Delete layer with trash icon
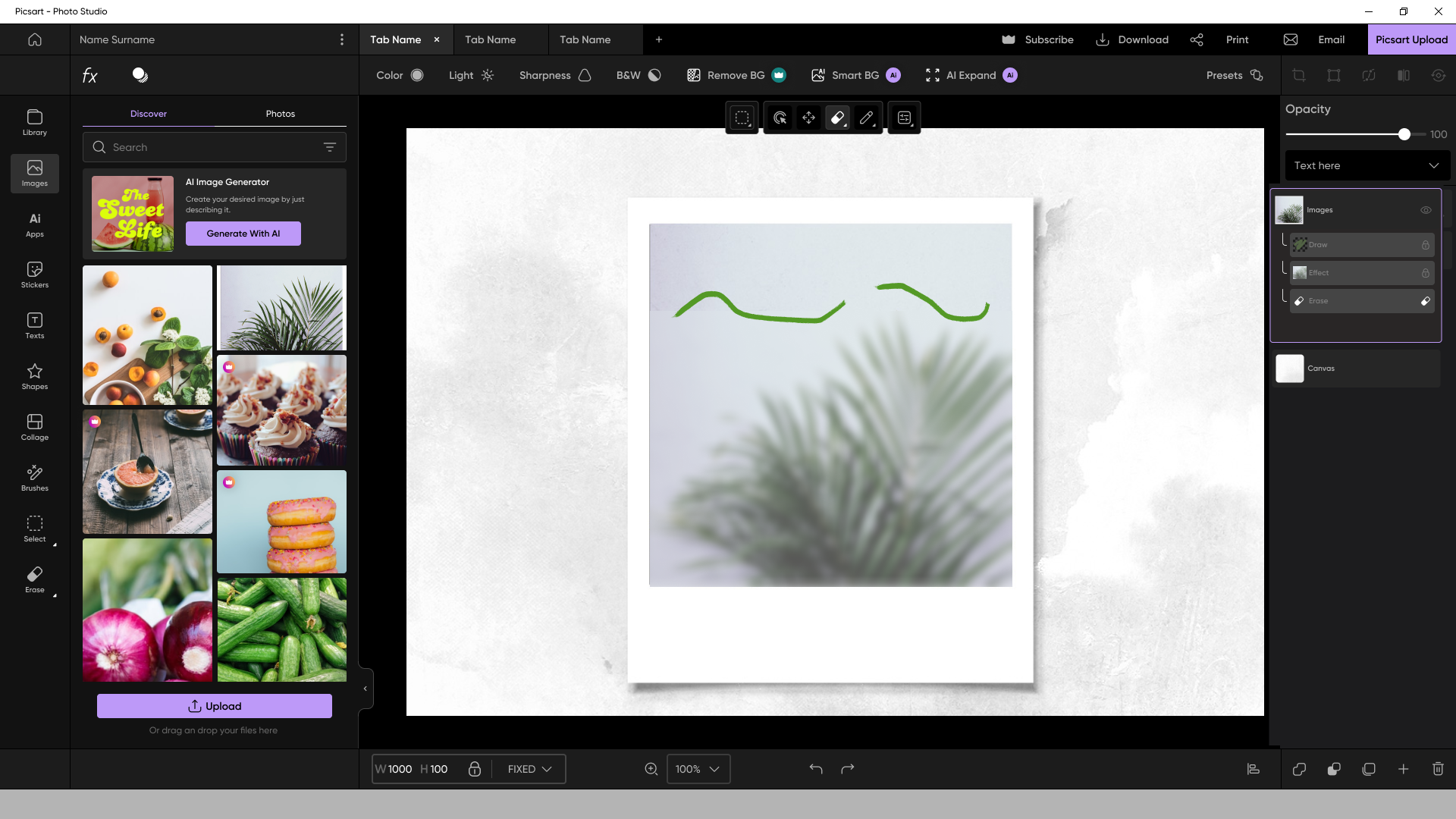1456x819 pixels. coord(1438,769)
